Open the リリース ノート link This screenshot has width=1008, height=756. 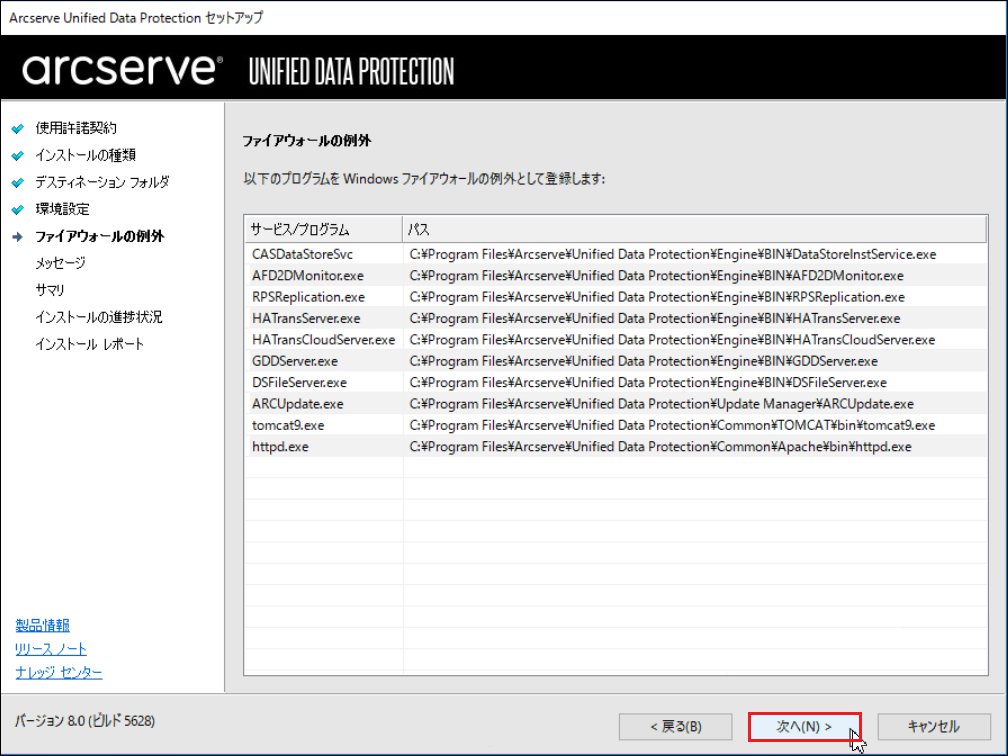pos(51,649)
